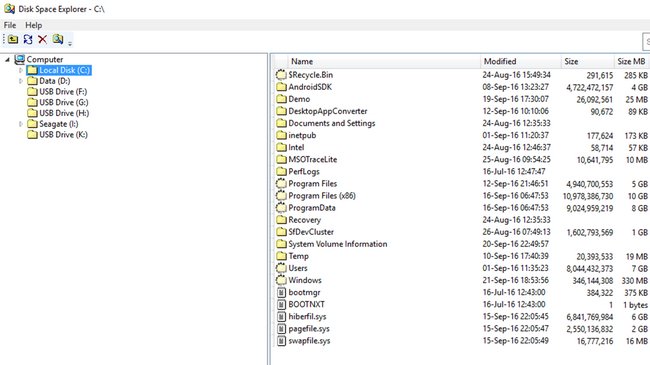Click the Windows folder icon
The image size is (650, 365).
tap(281, 280)
